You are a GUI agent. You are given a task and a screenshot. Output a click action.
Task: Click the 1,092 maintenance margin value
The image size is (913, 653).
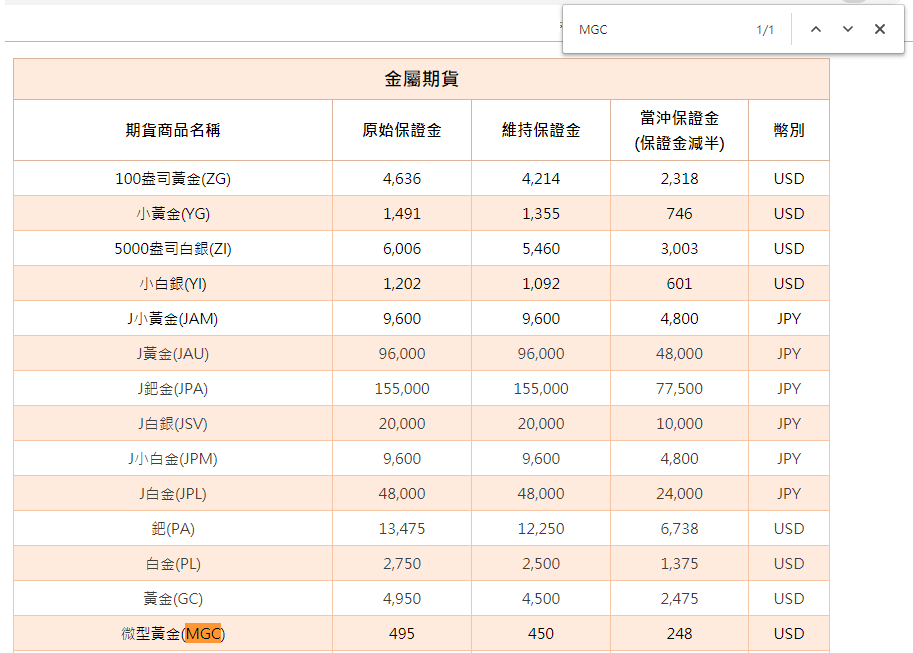tap(541, 284)
